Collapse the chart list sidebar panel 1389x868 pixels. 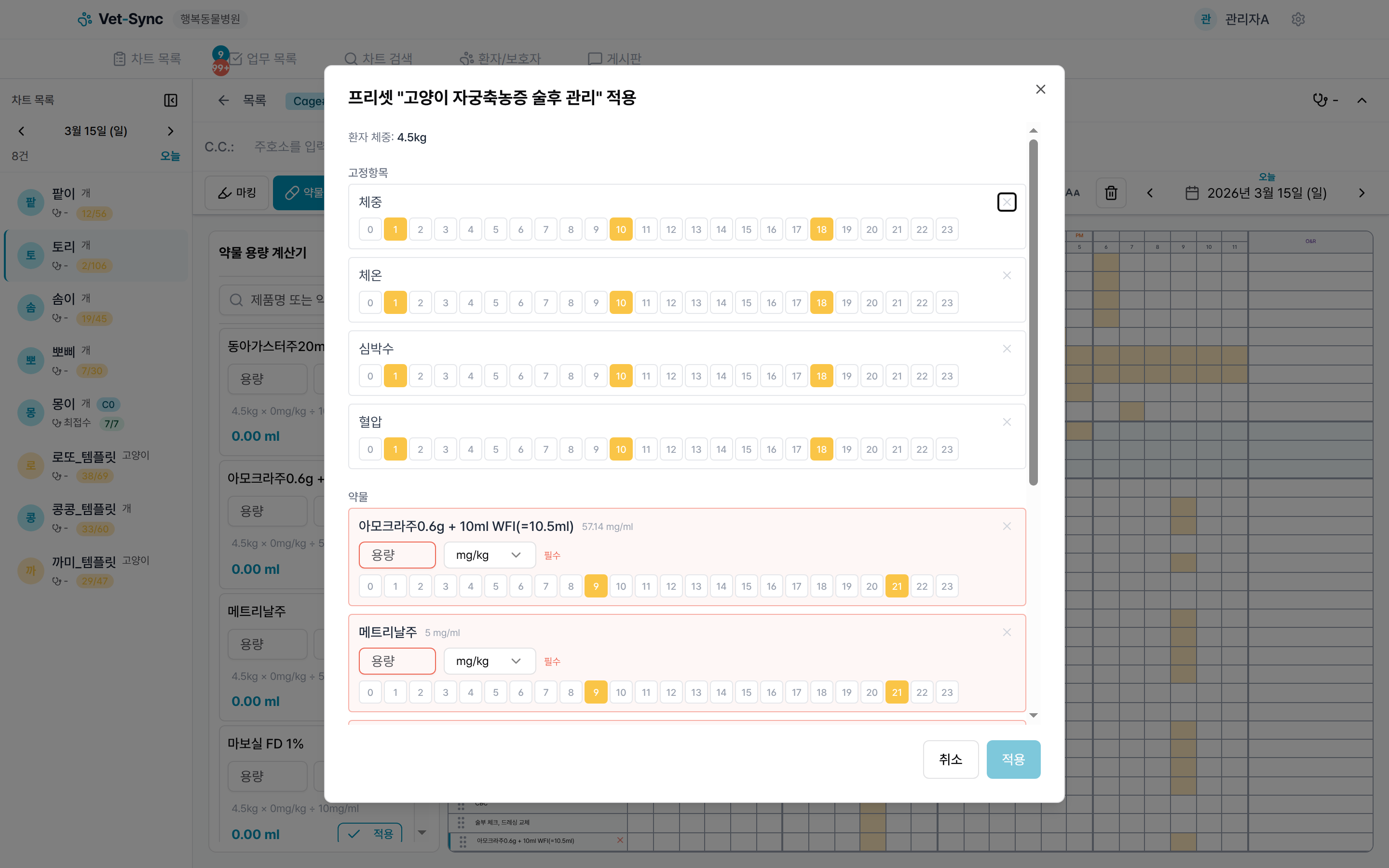tap(170, 100)
